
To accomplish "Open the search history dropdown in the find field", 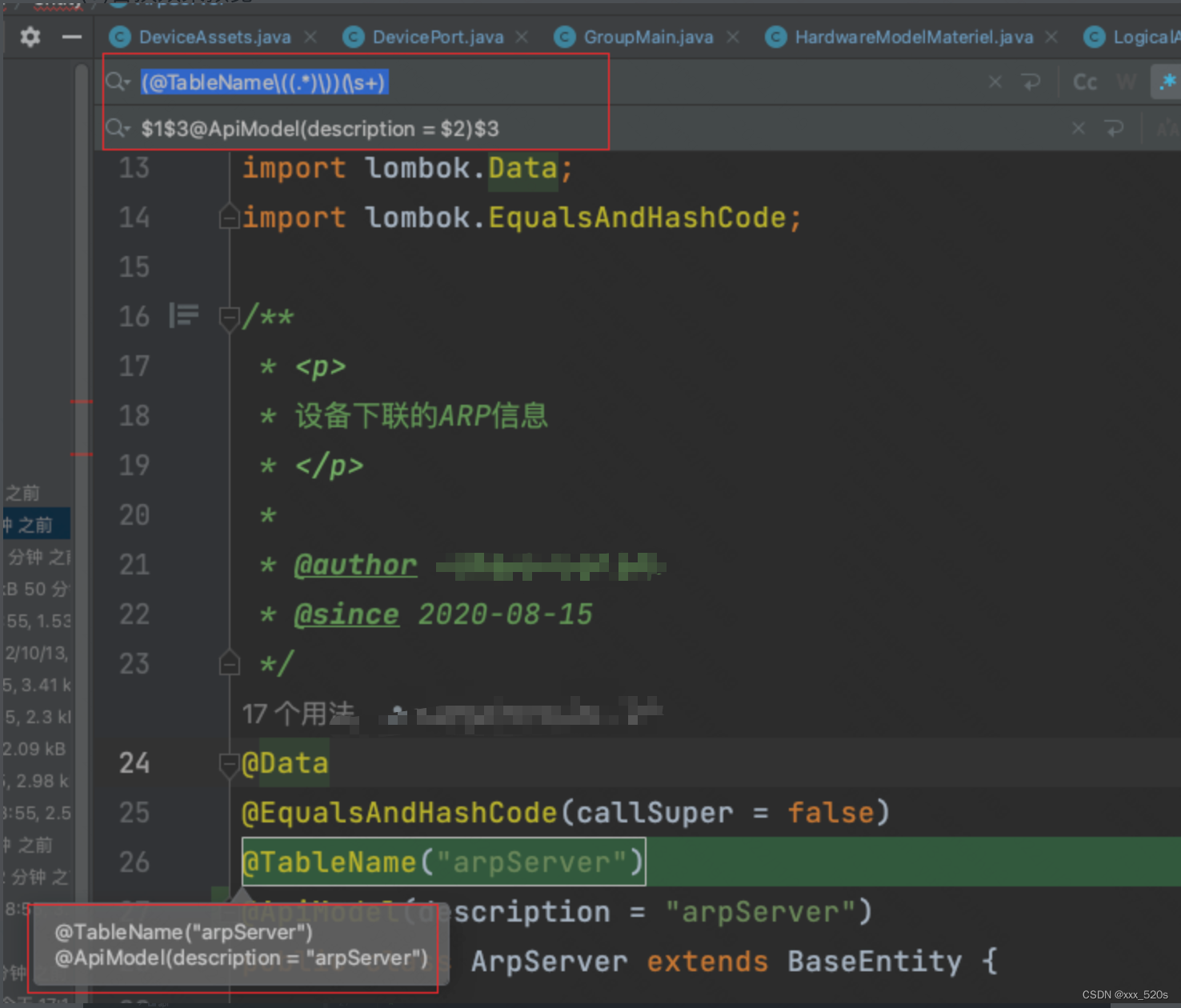I will 118,82.
